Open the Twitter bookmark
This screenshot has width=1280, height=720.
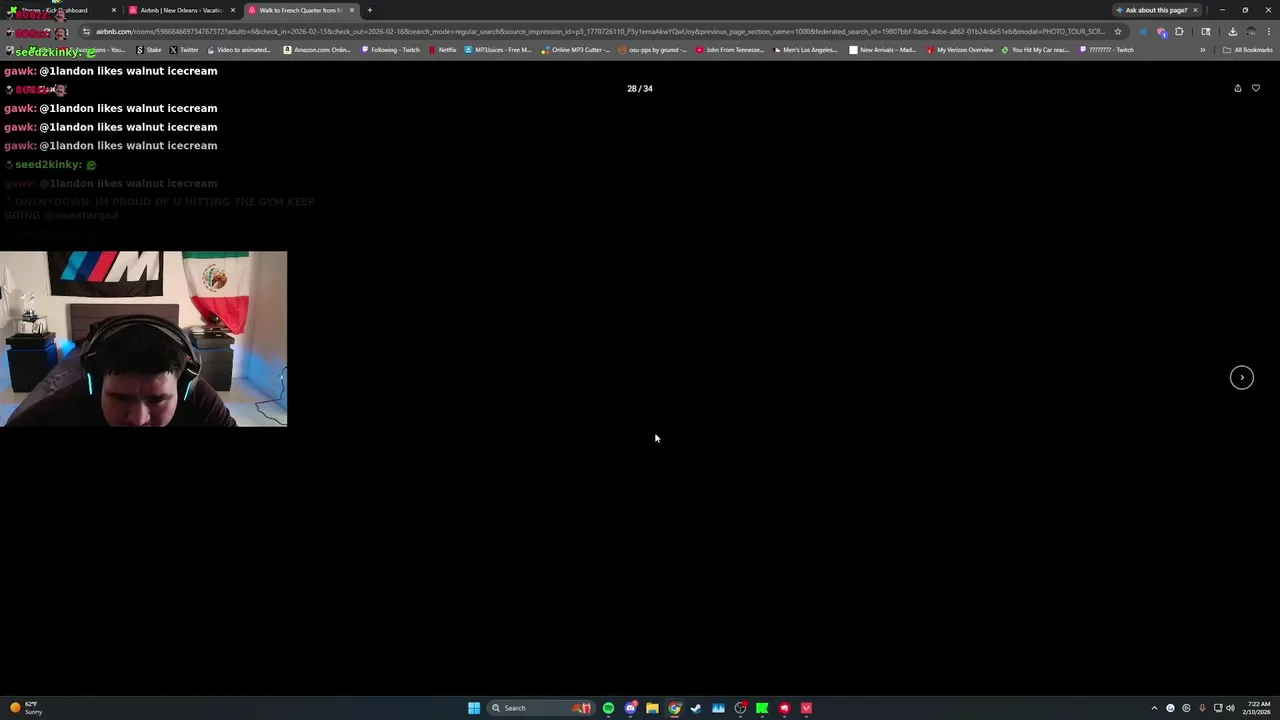coord(185,50)
